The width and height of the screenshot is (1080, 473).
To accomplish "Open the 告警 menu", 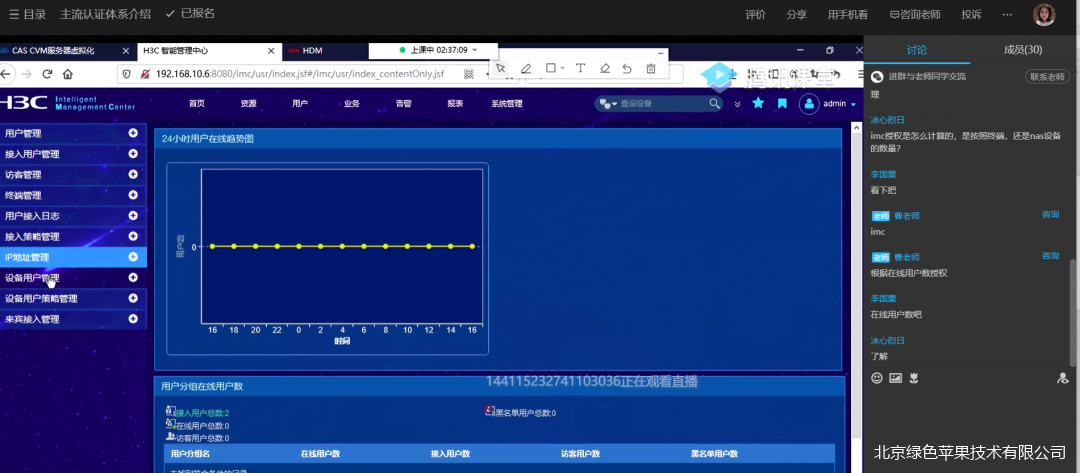I will pyautogui.click(x=404, y=104).
